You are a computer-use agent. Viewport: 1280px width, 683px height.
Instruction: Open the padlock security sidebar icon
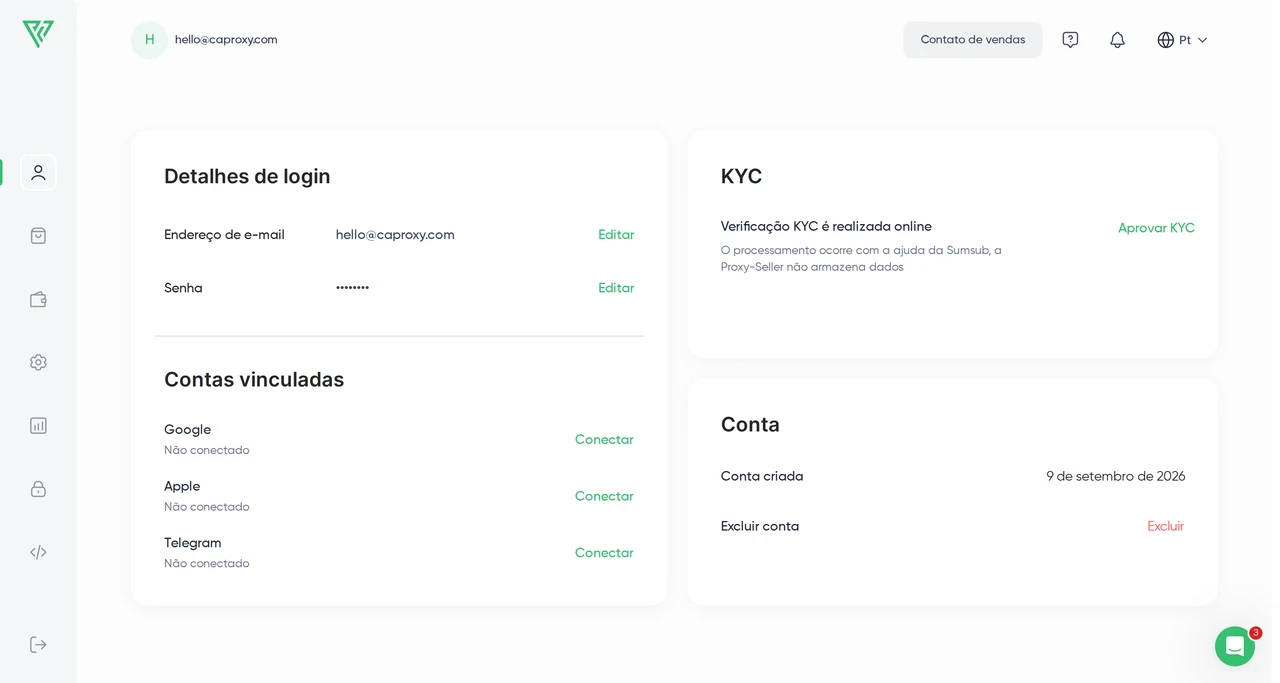[x=38, y=489]
